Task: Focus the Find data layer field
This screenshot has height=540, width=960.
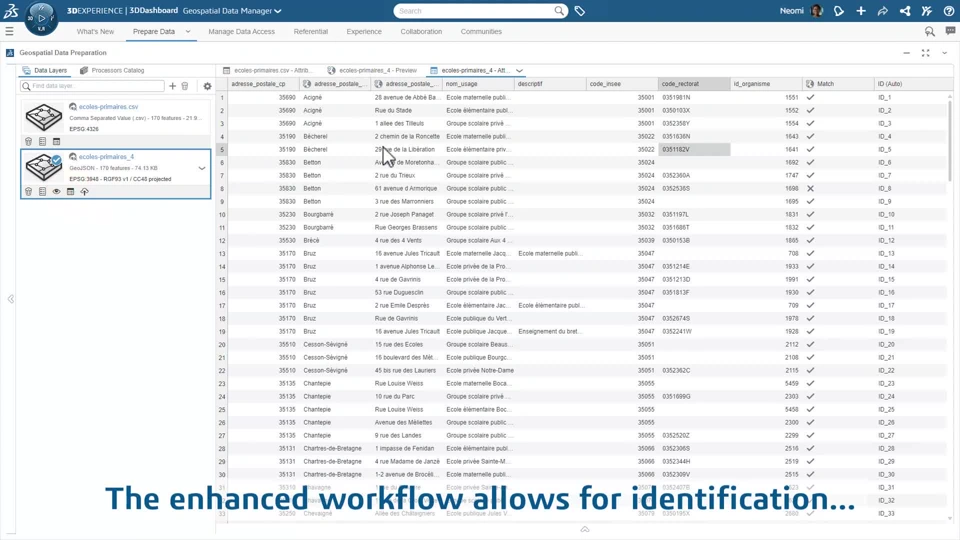Action: pos(92,86)
